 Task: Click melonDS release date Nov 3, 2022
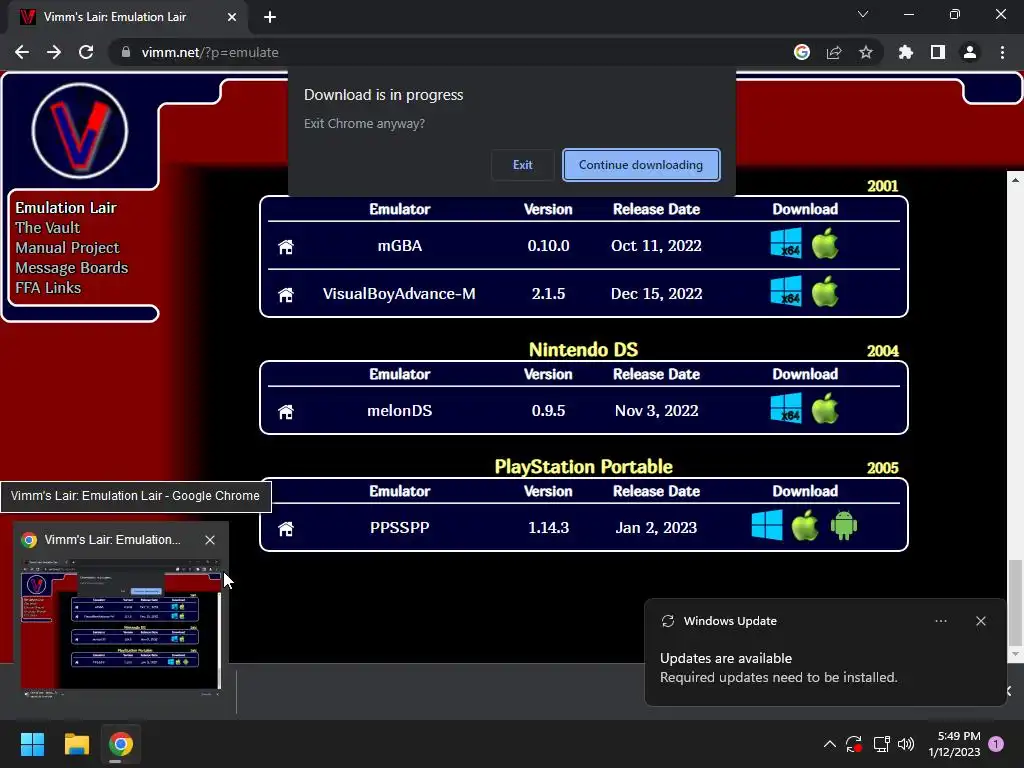pos(656,411)
